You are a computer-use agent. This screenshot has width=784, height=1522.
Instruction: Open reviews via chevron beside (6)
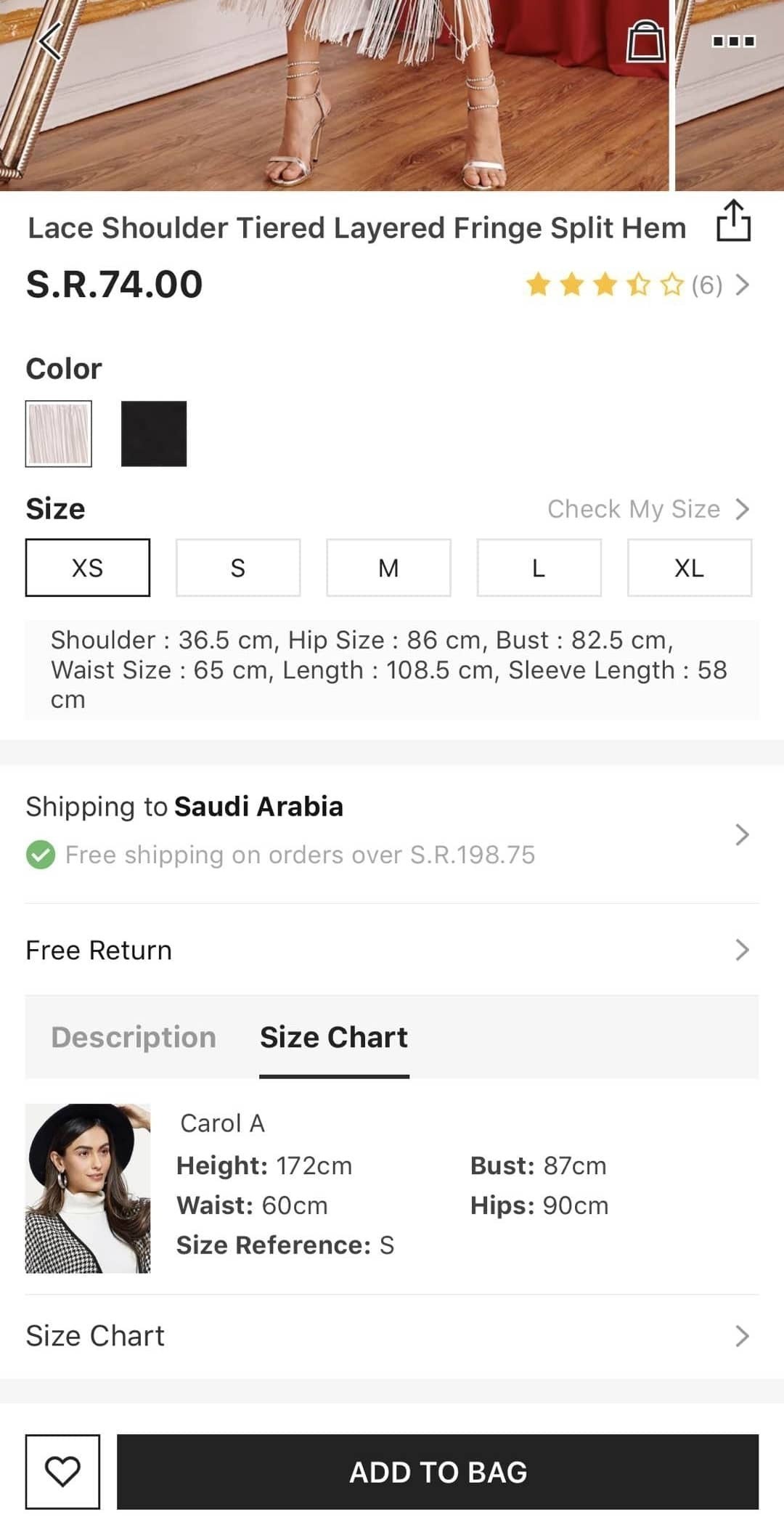click(x=742, y=285)
